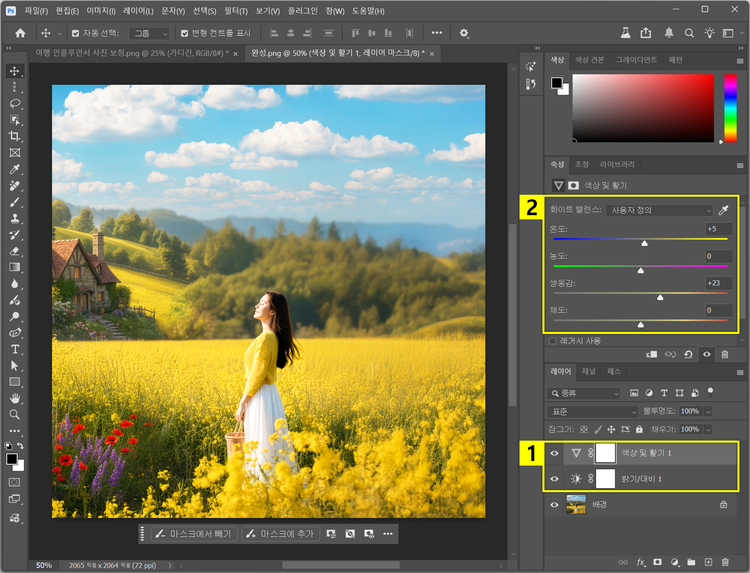Select the Hand tool

[15, 398]
